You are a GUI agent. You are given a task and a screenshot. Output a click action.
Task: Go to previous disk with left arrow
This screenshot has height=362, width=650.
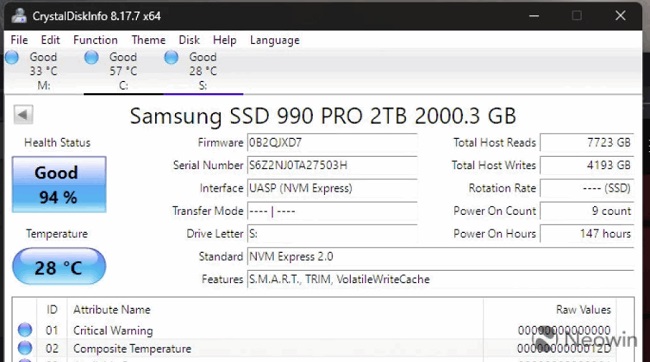coord(23,114)
